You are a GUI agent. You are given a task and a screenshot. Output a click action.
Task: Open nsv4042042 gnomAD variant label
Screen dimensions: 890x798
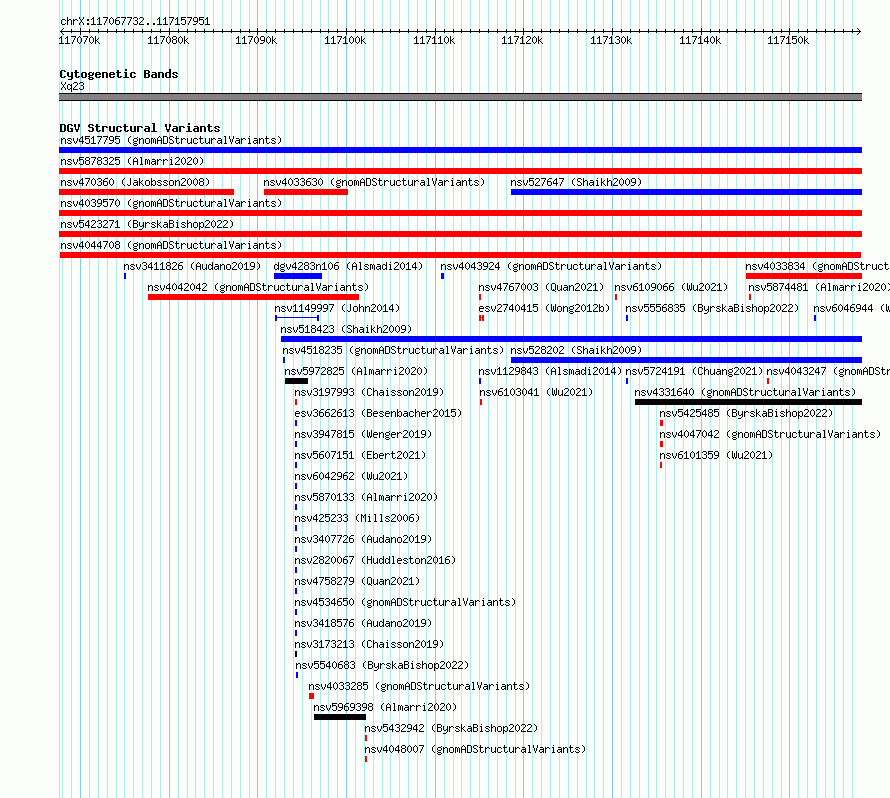tap(258, 287)
